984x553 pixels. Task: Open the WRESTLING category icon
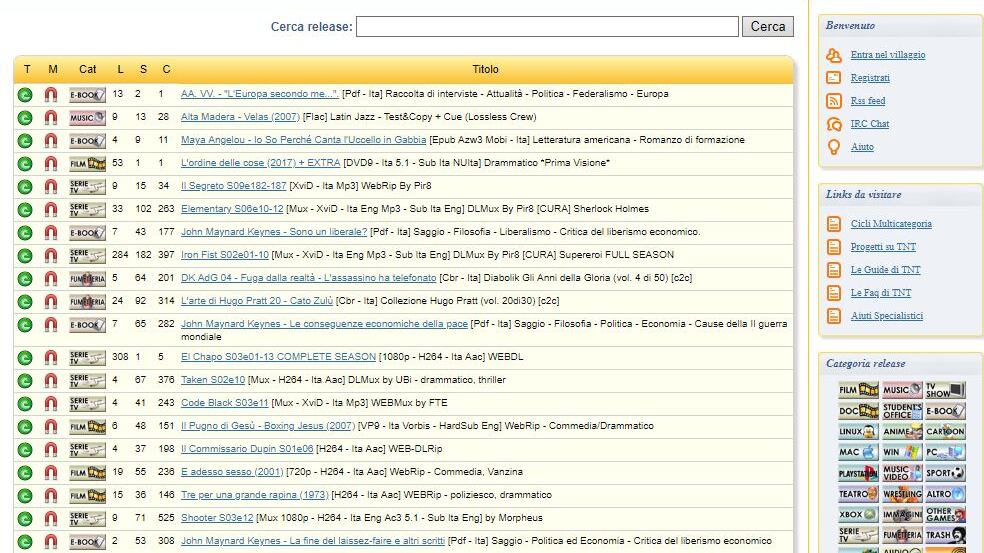(902, 493)
